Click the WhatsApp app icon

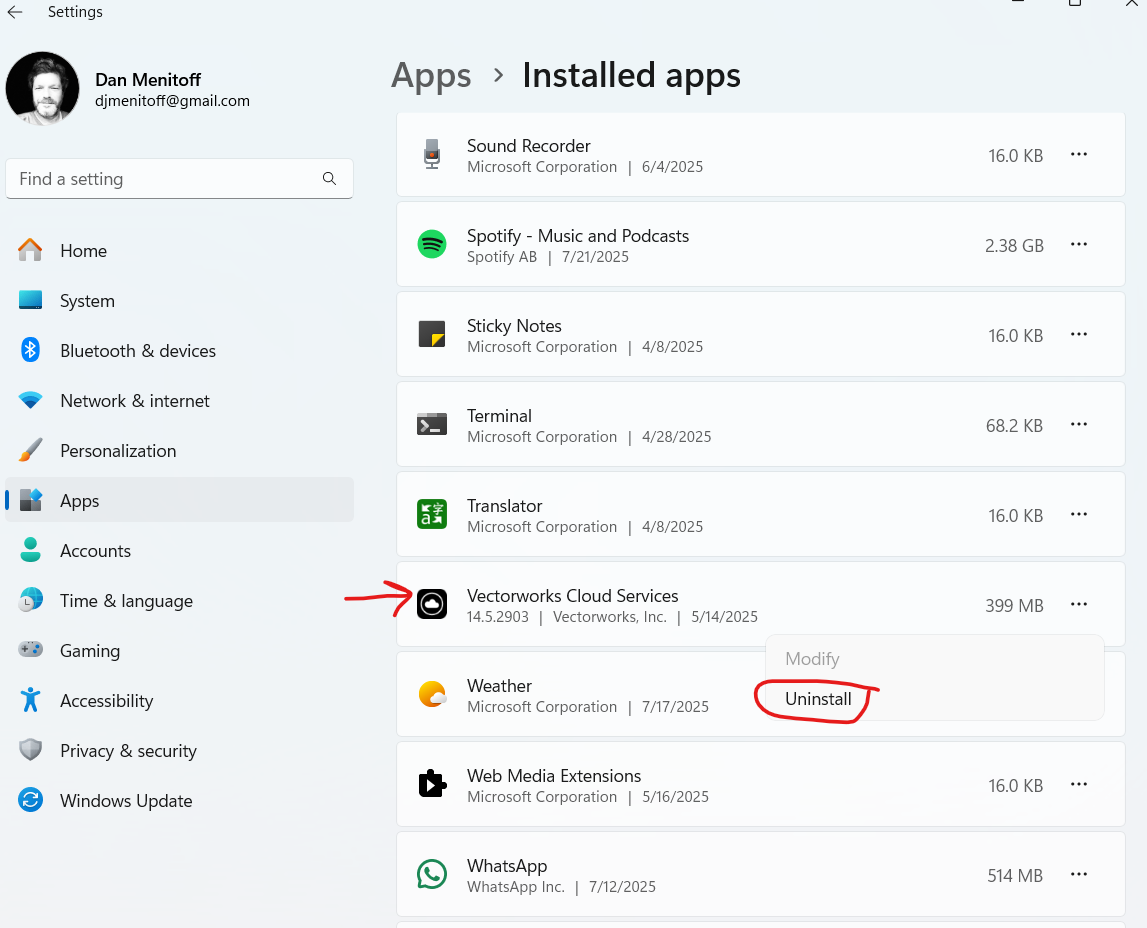(x=432, y=875)
